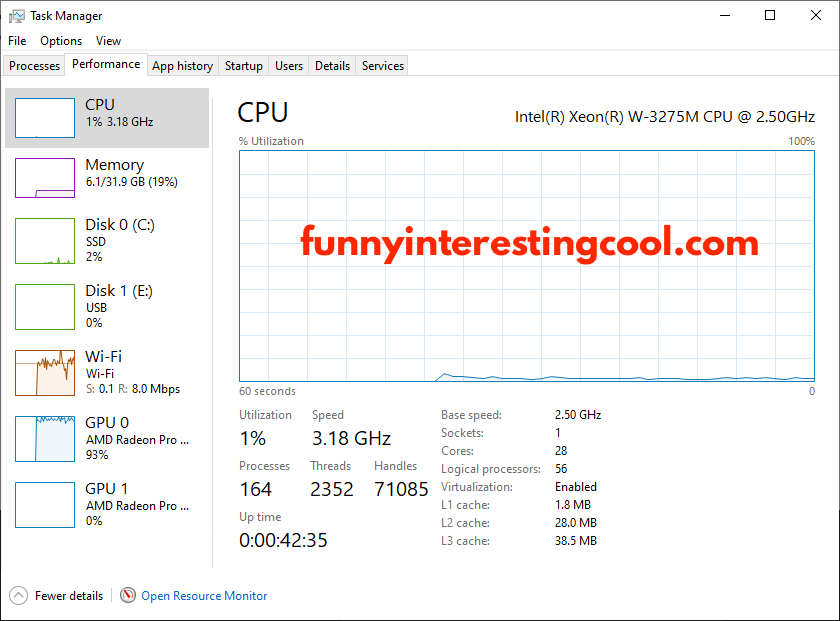This screenshot has width=840, height=621.
Task: Click the Intel Xeon W-3275M processor name
Action: click(665, 116)
